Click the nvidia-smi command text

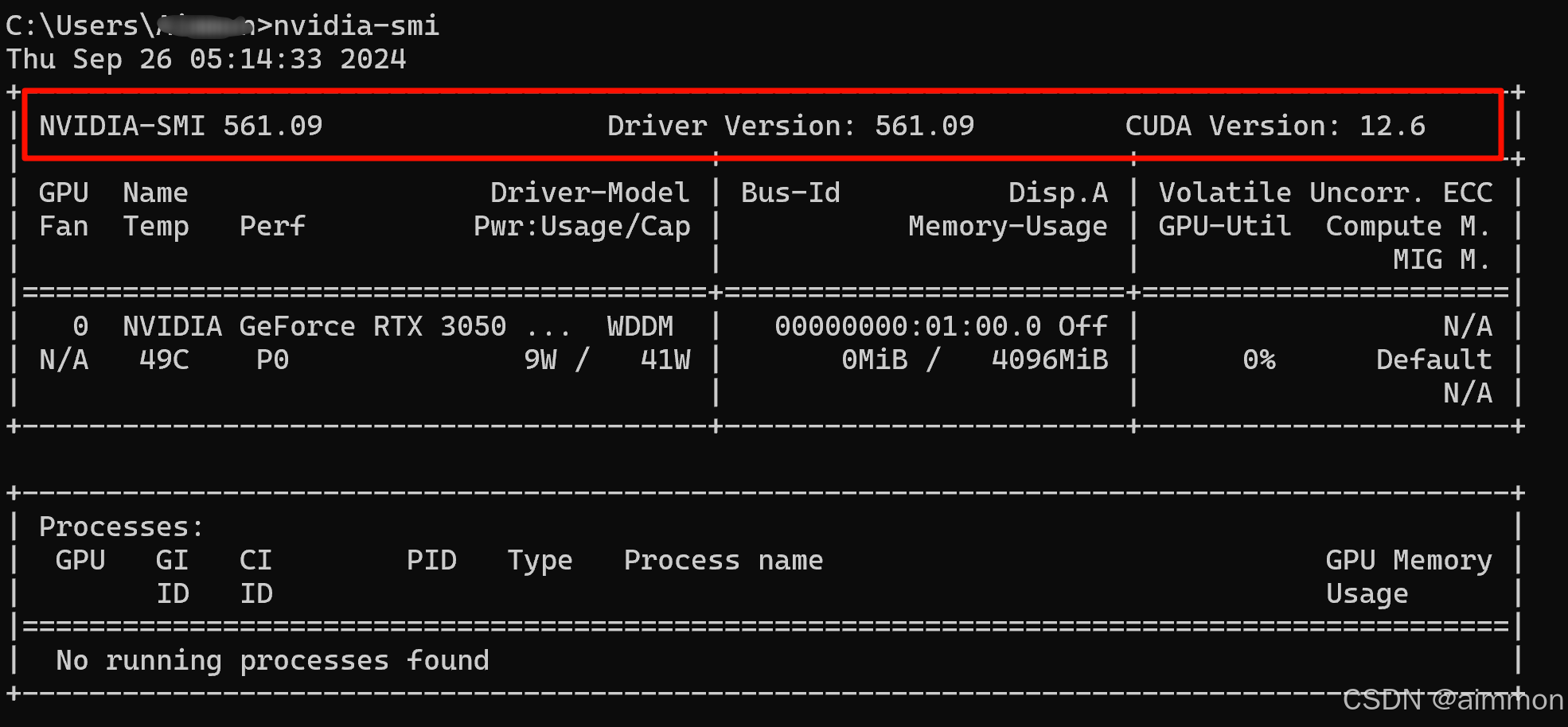(x=356, y=25)
